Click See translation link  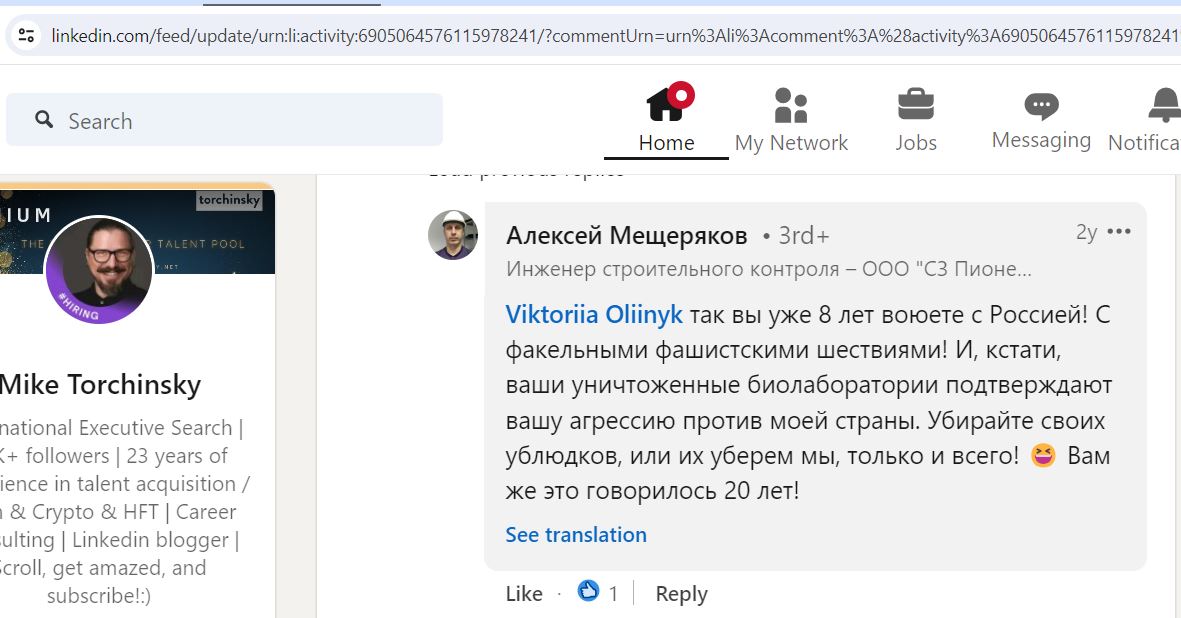tap(575, 534)
